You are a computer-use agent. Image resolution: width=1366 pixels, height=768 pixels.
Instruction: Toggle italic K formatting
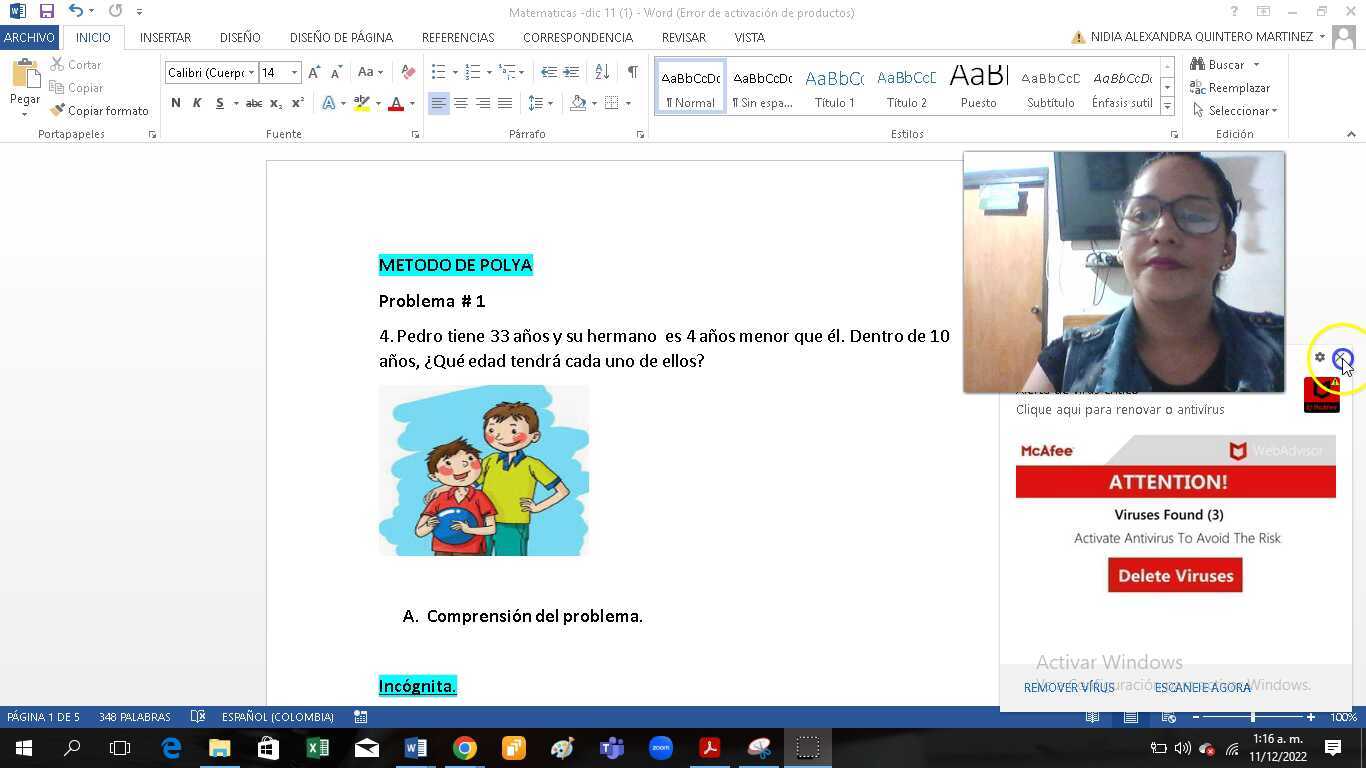(x=197, y=103)
